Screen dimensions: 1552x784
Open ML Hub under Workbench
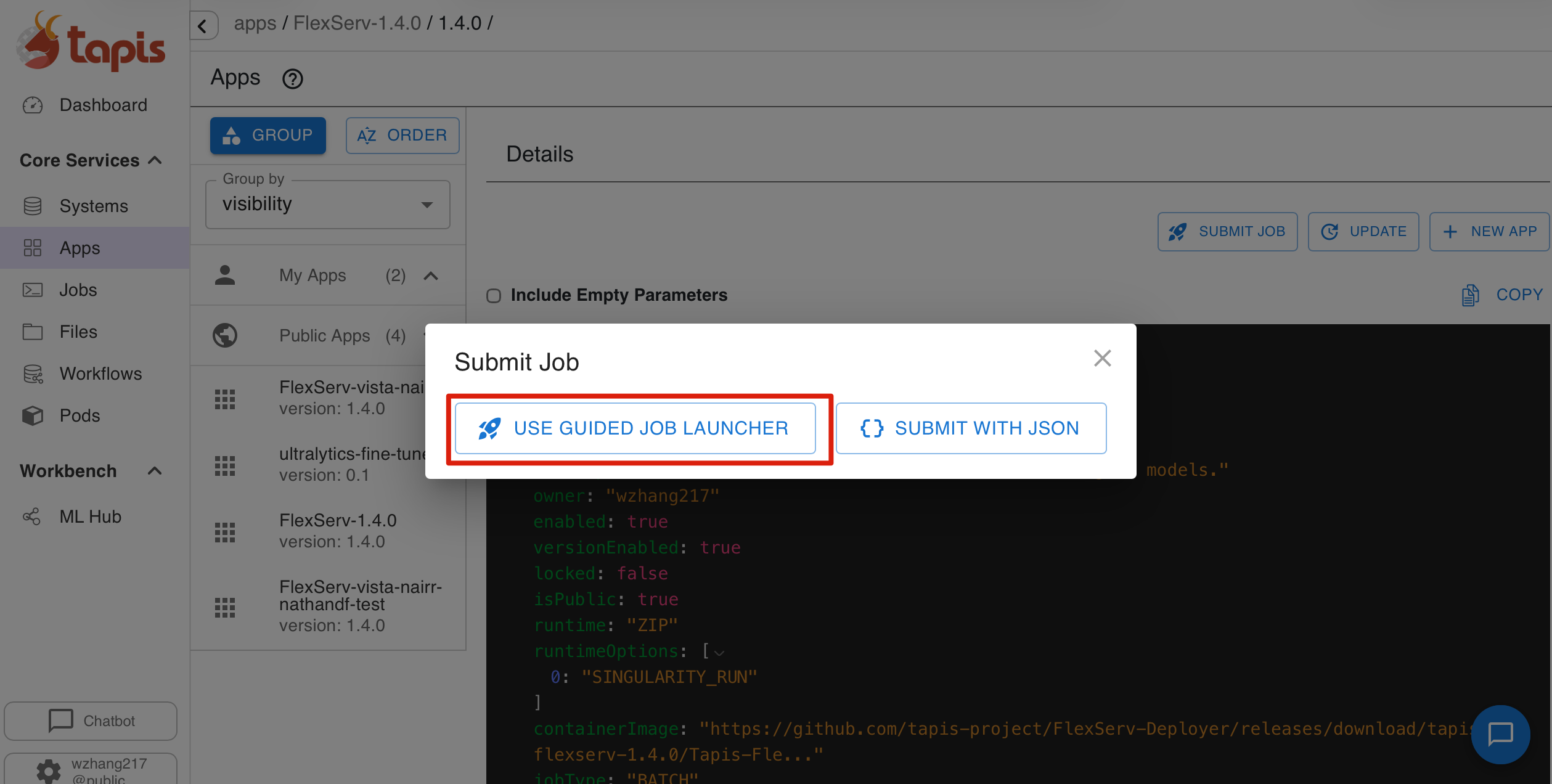pyautogui.click(x=94, y=517)
